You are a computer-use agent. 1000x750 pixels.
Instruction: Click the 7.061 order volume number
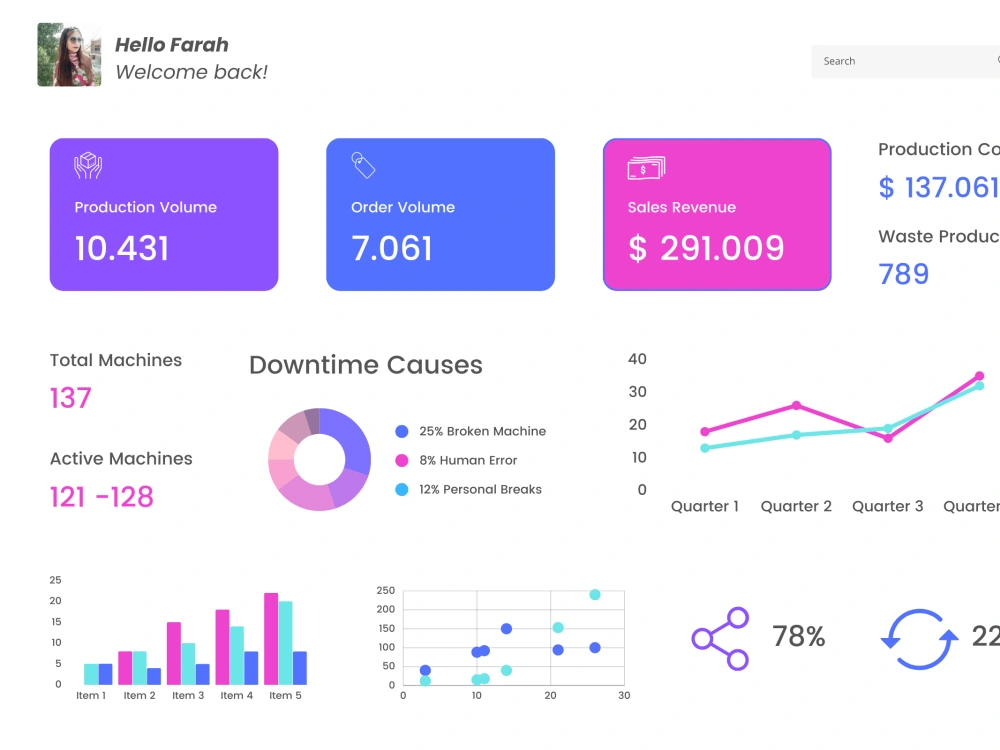coord(392,248)
